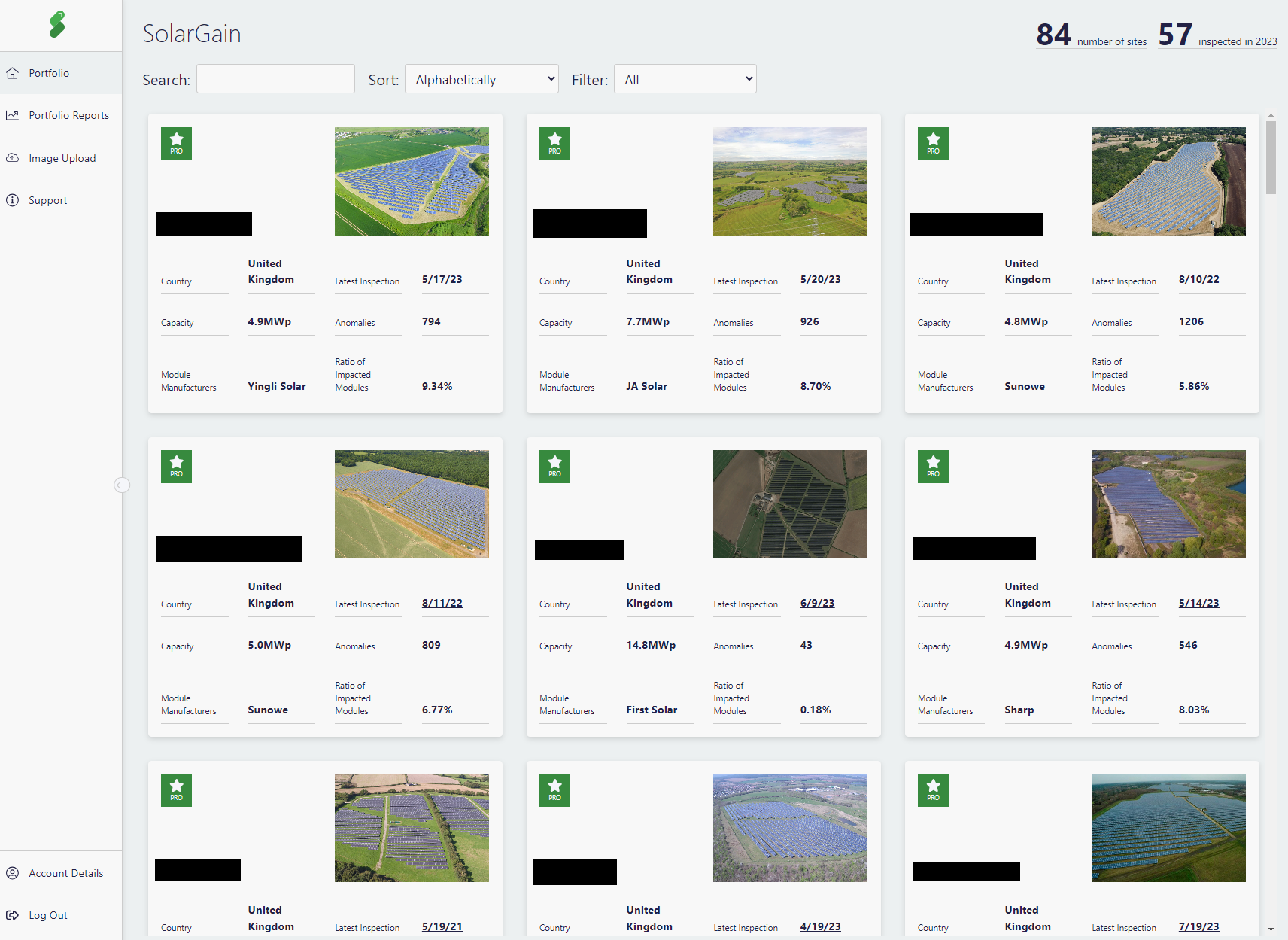The image size is (1288, 940).
Task: Click PRO badge on 4.8MWp Sunowe card
Action: click(933, 143)
